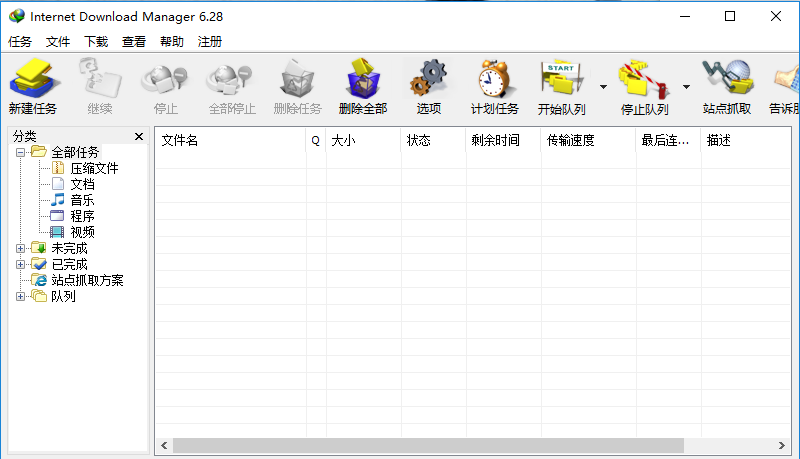Viewport: 800px width, 459px height.
Task: Collapse the 全部任务 tree node
Action: (20, 152)
